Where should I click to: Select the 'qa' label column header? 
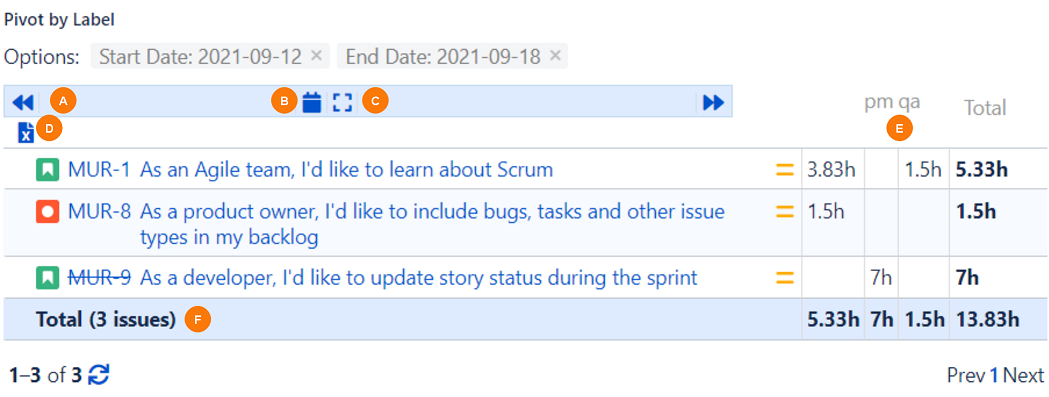(x=909, y=102)
